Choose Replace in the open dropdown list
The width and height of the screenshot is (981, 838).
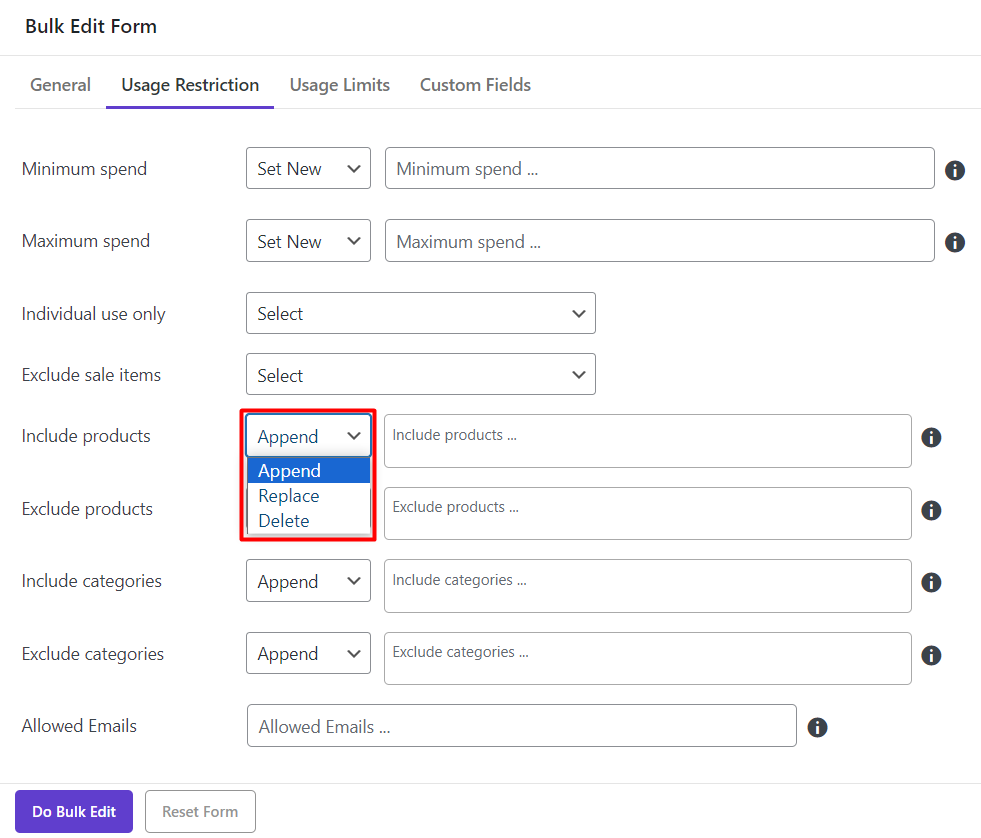[289, 496]
